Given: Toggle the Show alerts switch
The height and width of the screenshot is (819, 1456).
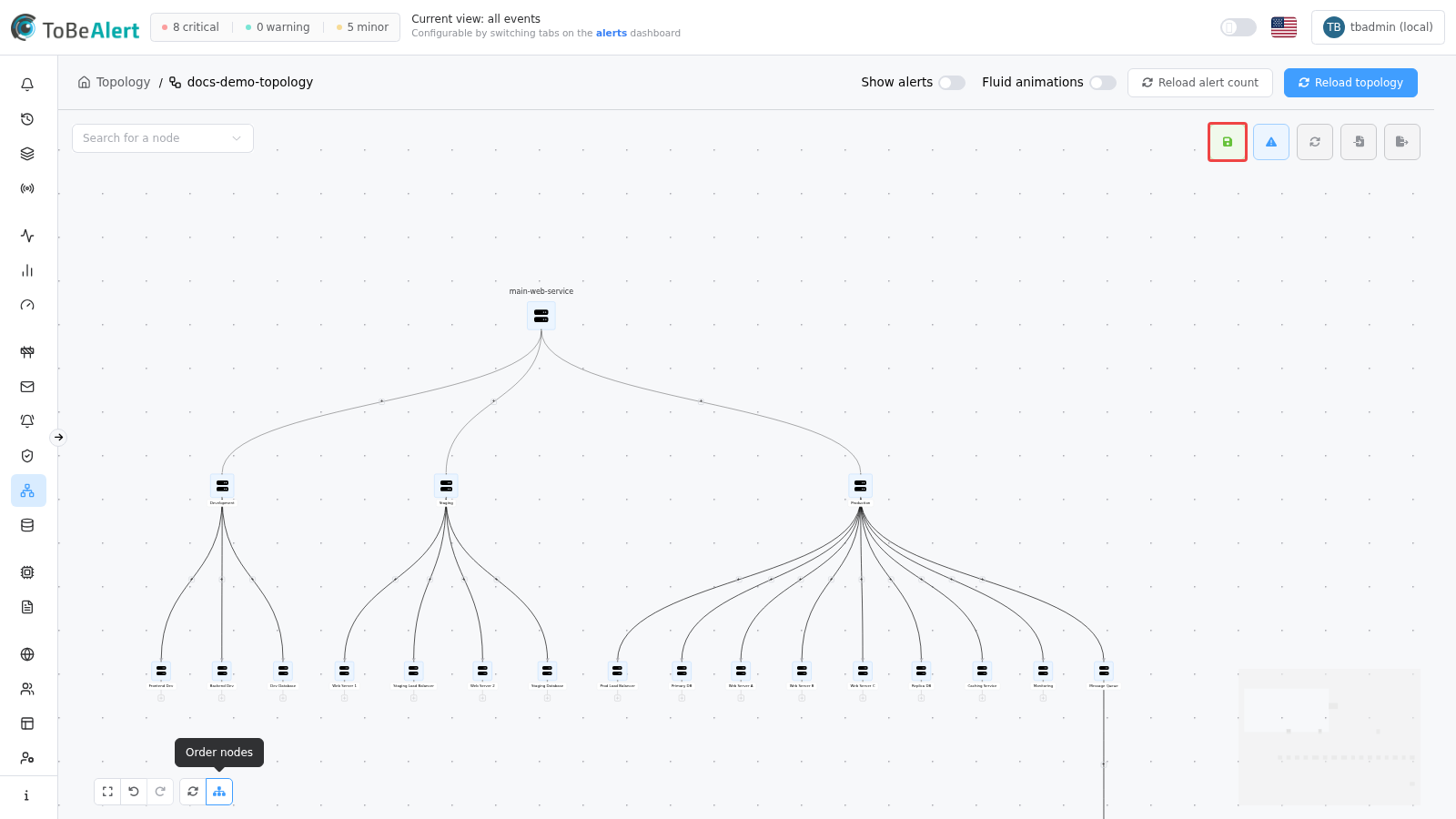Looking at the screenshot, I should [x=952, y=83].
